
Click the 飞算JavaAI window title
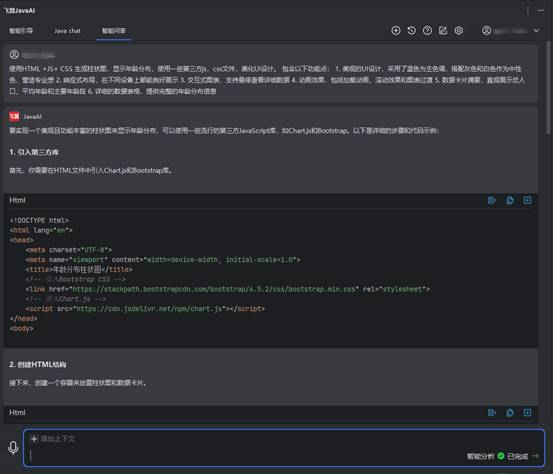(19, 11)
